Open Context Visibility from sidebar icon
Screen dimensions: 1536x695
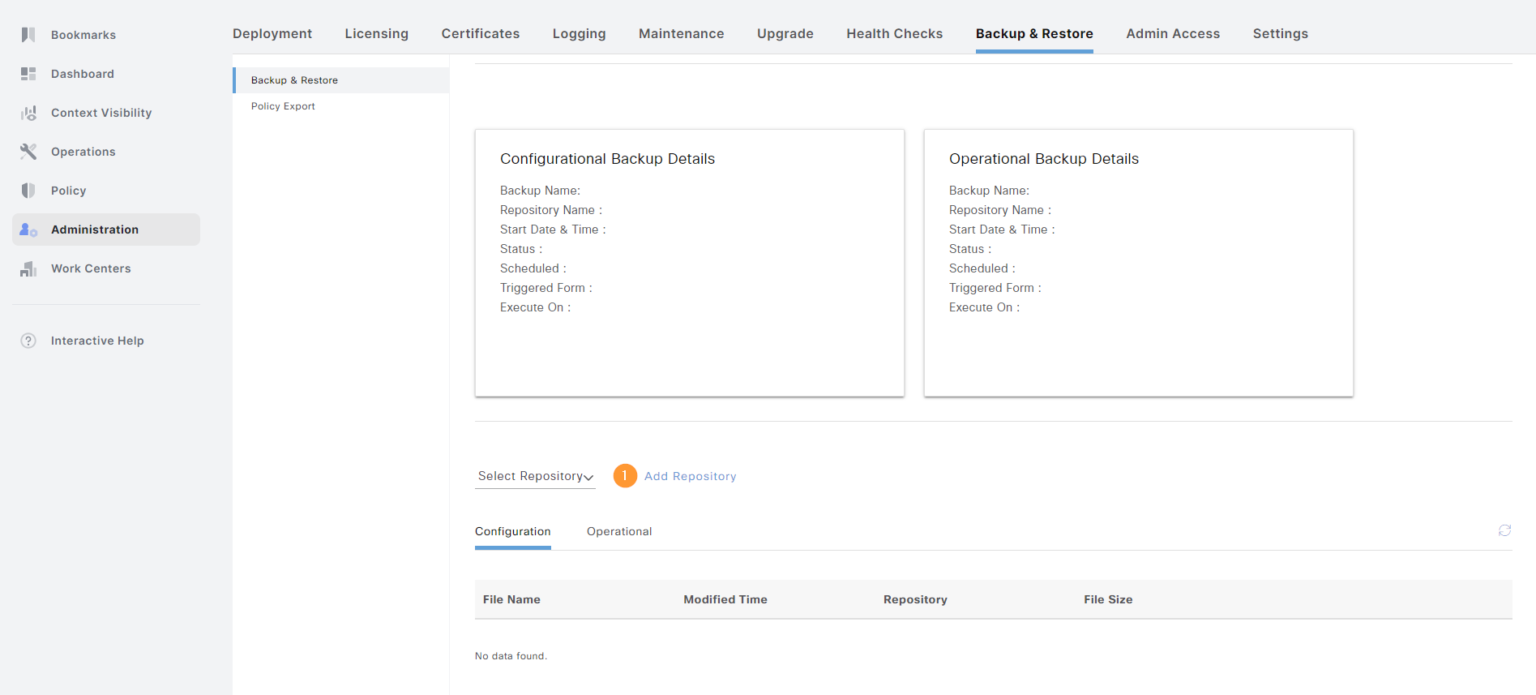click(x=27, y=112)
